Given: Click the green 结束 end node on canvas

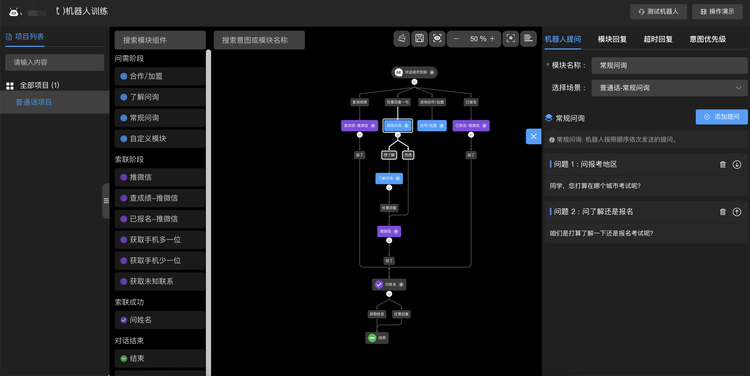Looking at the screenshot, I should [x=377, y=338].
